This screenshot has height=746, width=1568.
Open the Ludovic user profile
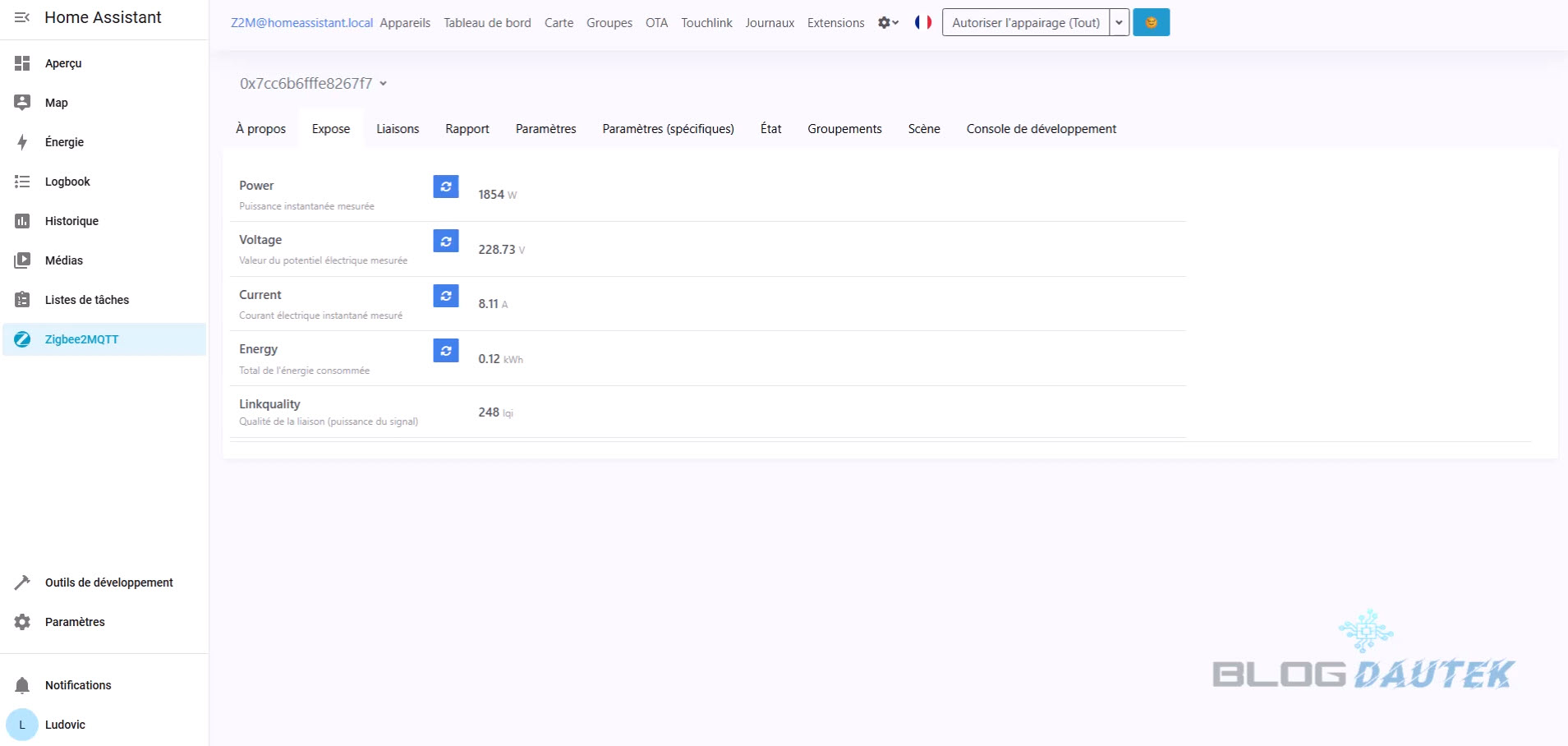pos(65,725)
